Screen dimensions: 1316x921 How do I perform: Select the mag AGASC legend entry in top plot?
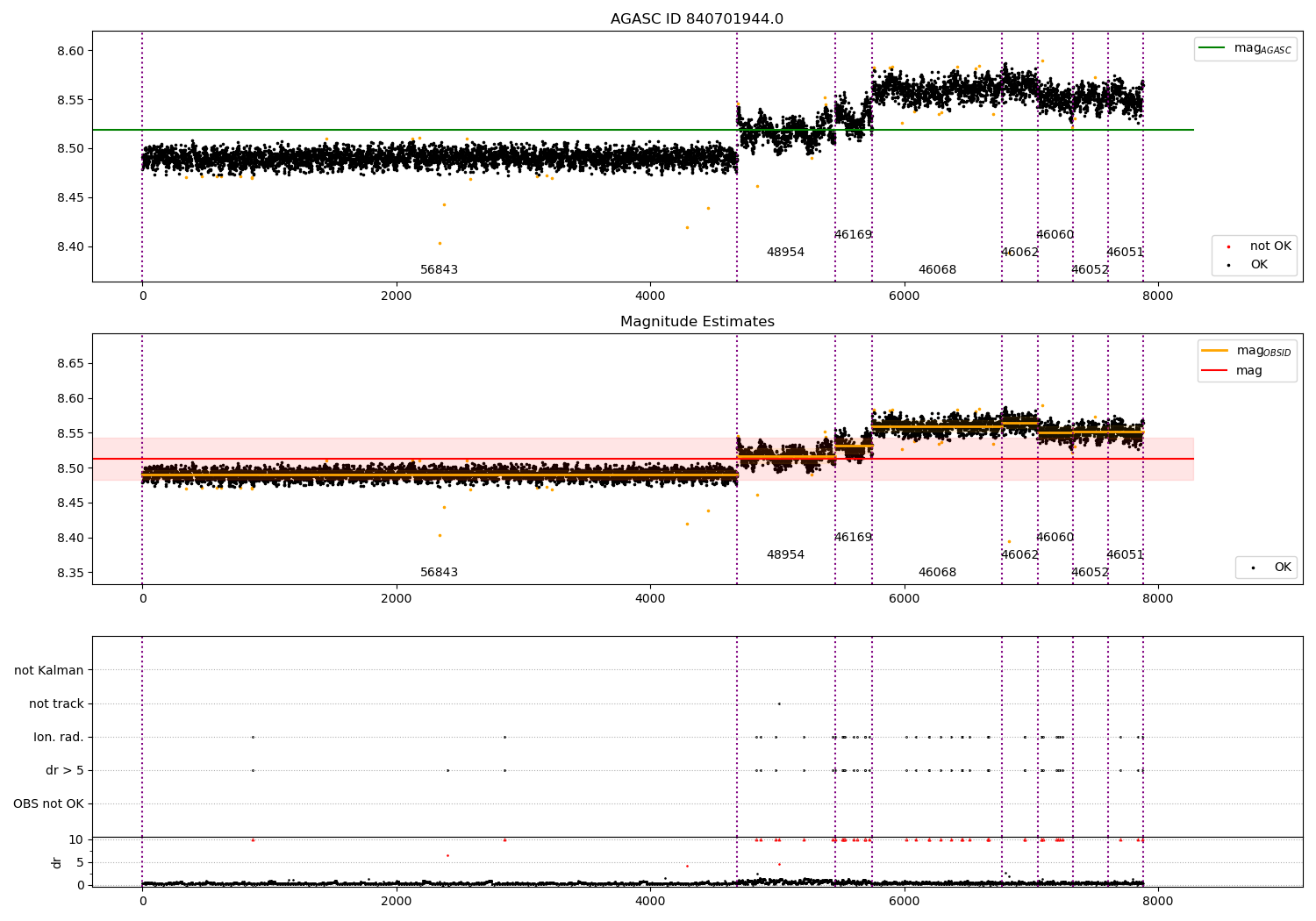tap(1245, 48)
